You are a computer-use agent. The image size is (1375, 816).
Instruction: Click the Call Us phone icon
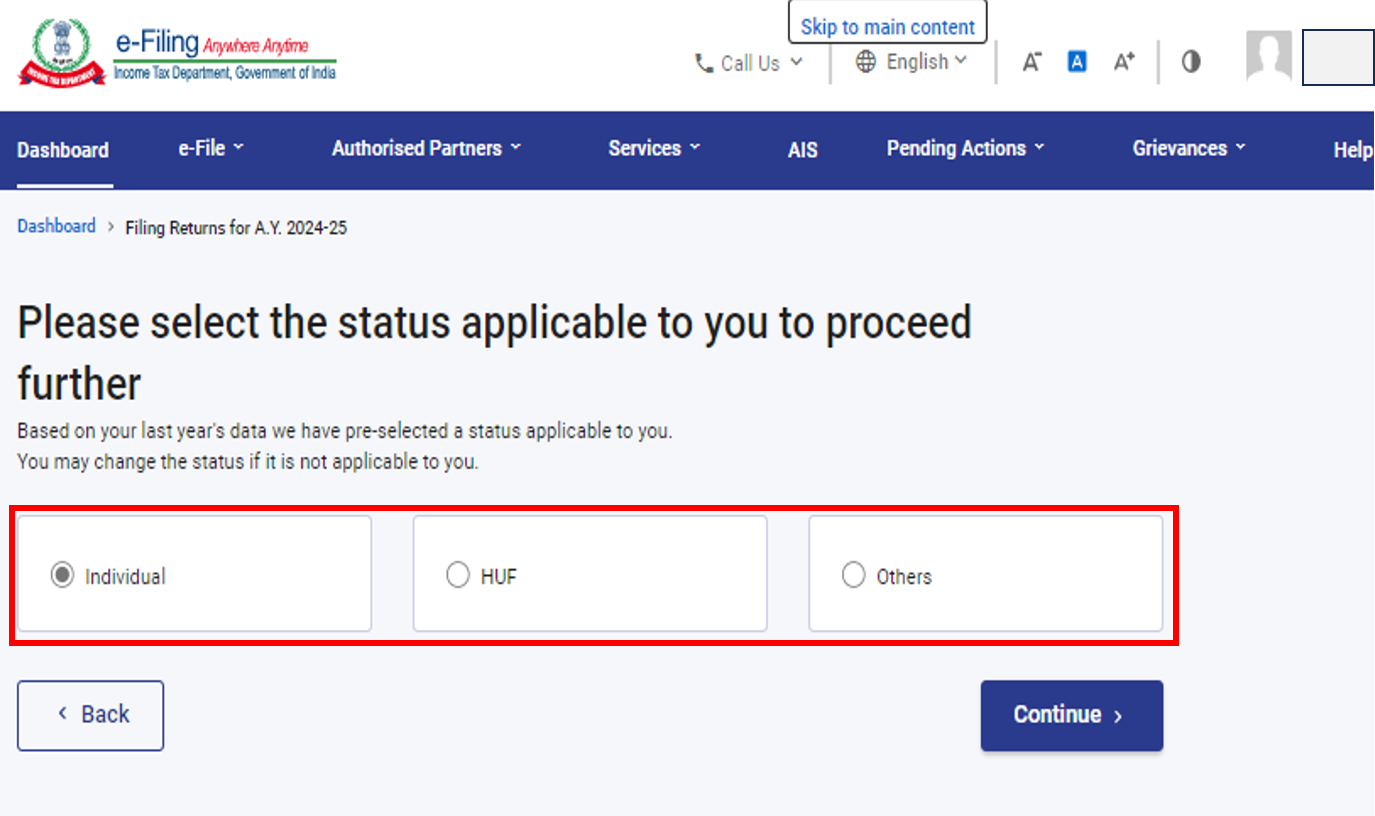pos(704,63)
